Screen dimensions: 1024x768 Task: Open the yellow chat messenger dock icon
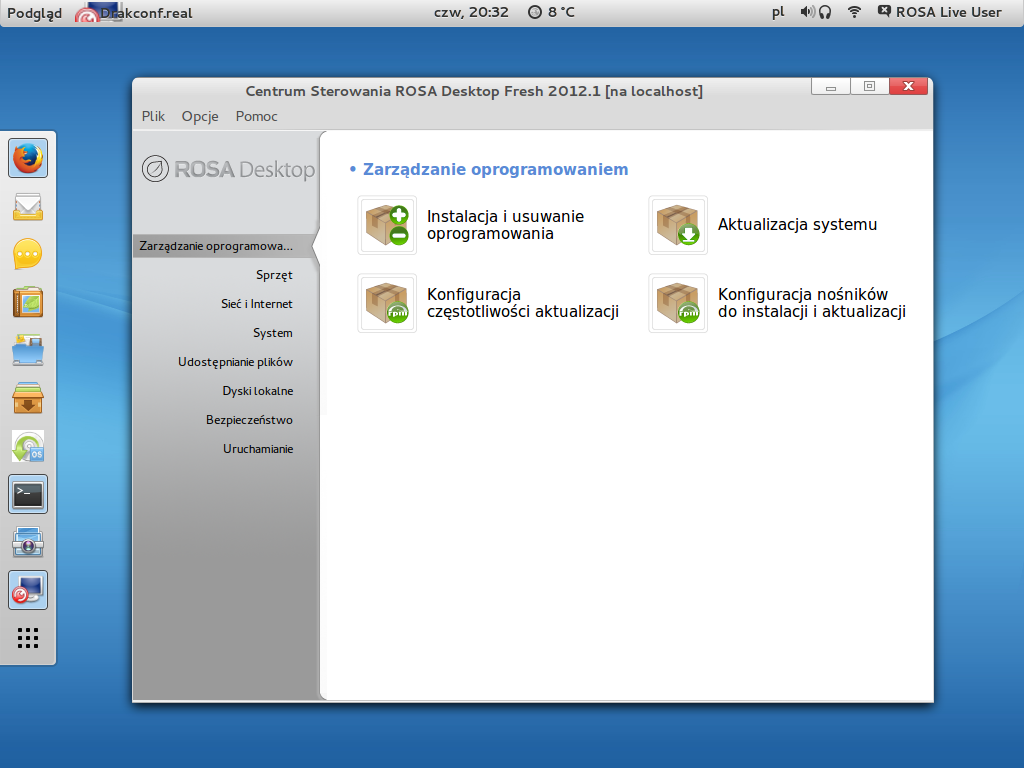(28, 255)
